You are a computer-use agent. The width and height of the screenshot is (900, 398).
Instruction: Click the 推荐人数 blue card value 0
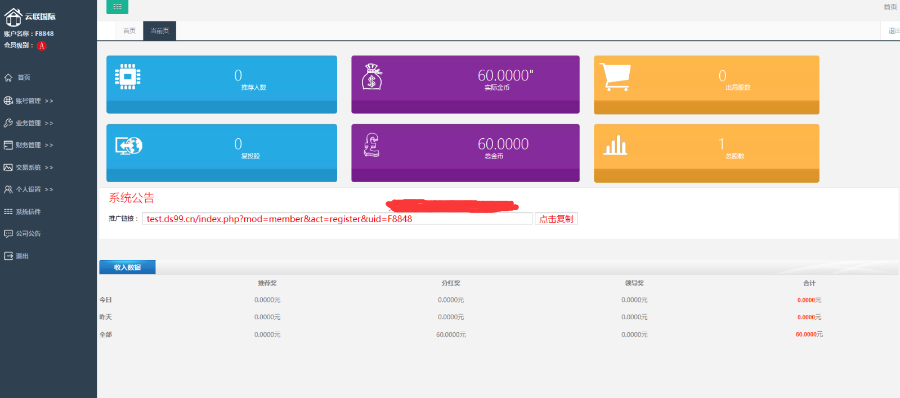tap(238, 75)
